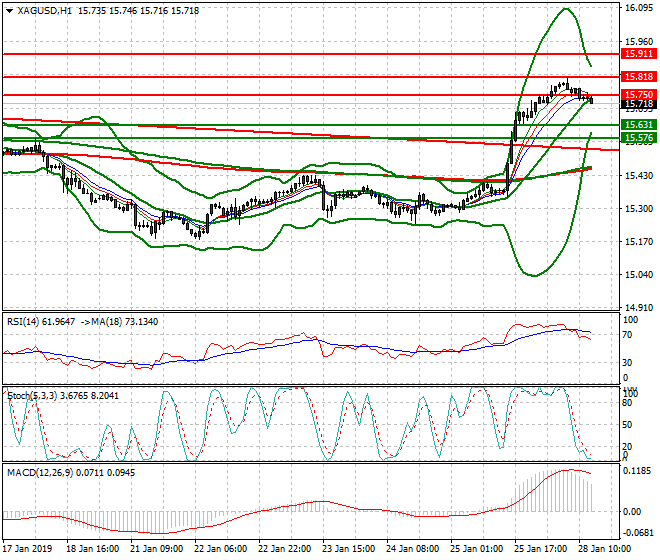The image size is (660, 560).
Task: Select the red 15.818 price level label
Action: click(638, 77)
